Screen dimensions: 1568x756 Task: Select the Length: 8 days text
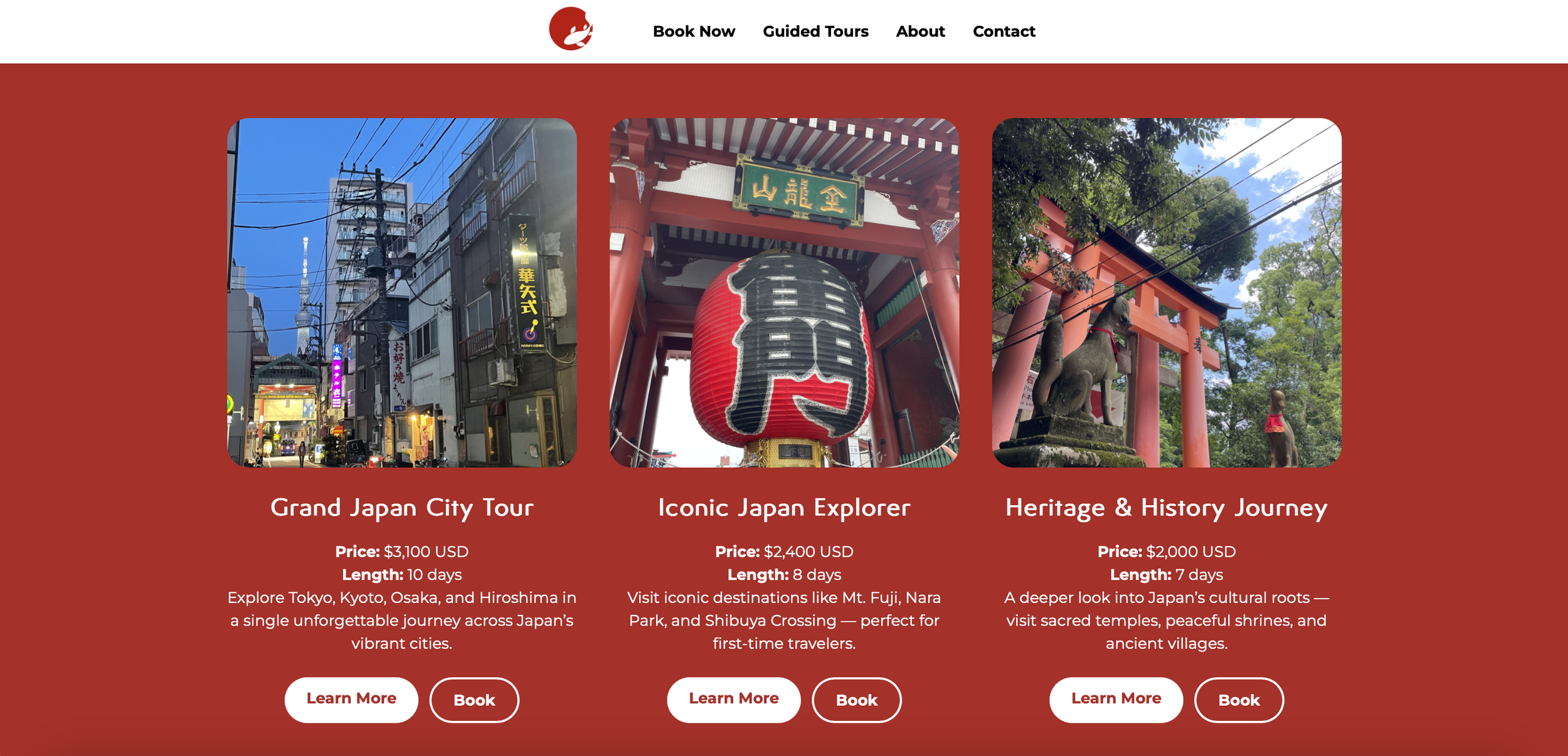click(x=784, y=575)
